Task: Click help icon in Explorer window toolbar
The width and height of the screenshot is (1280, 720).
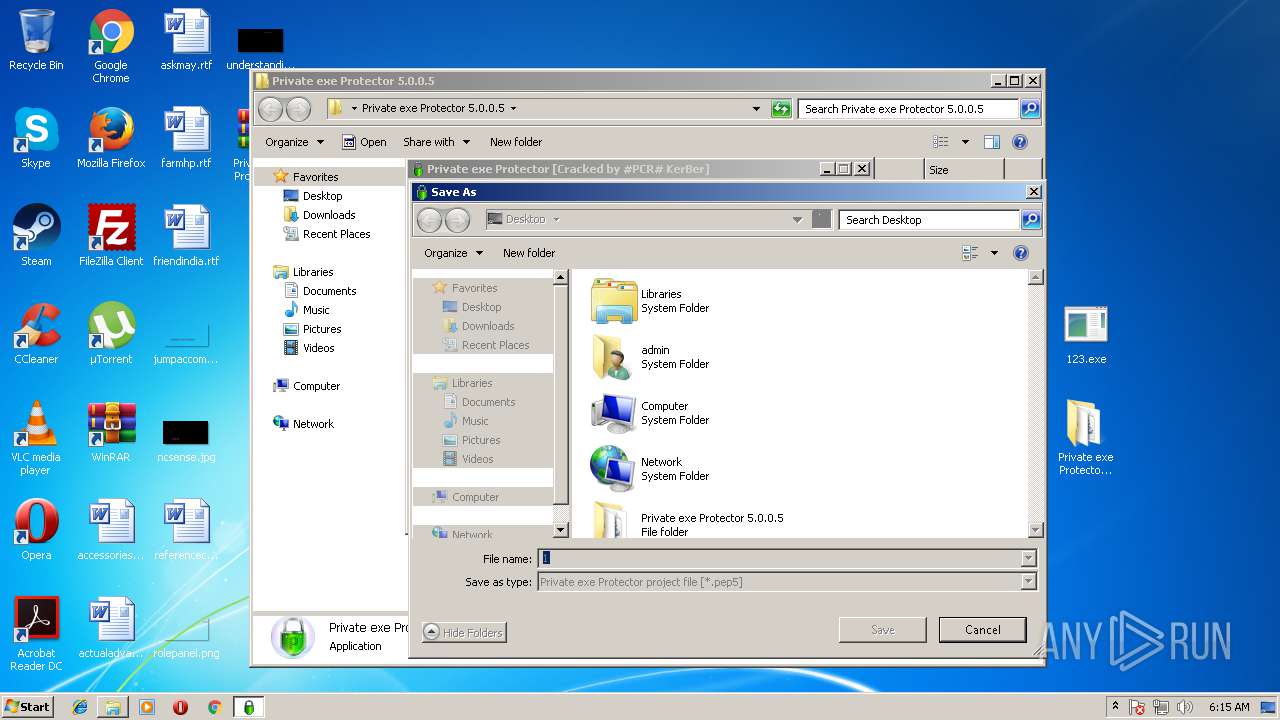Action: coord(1020,142)
